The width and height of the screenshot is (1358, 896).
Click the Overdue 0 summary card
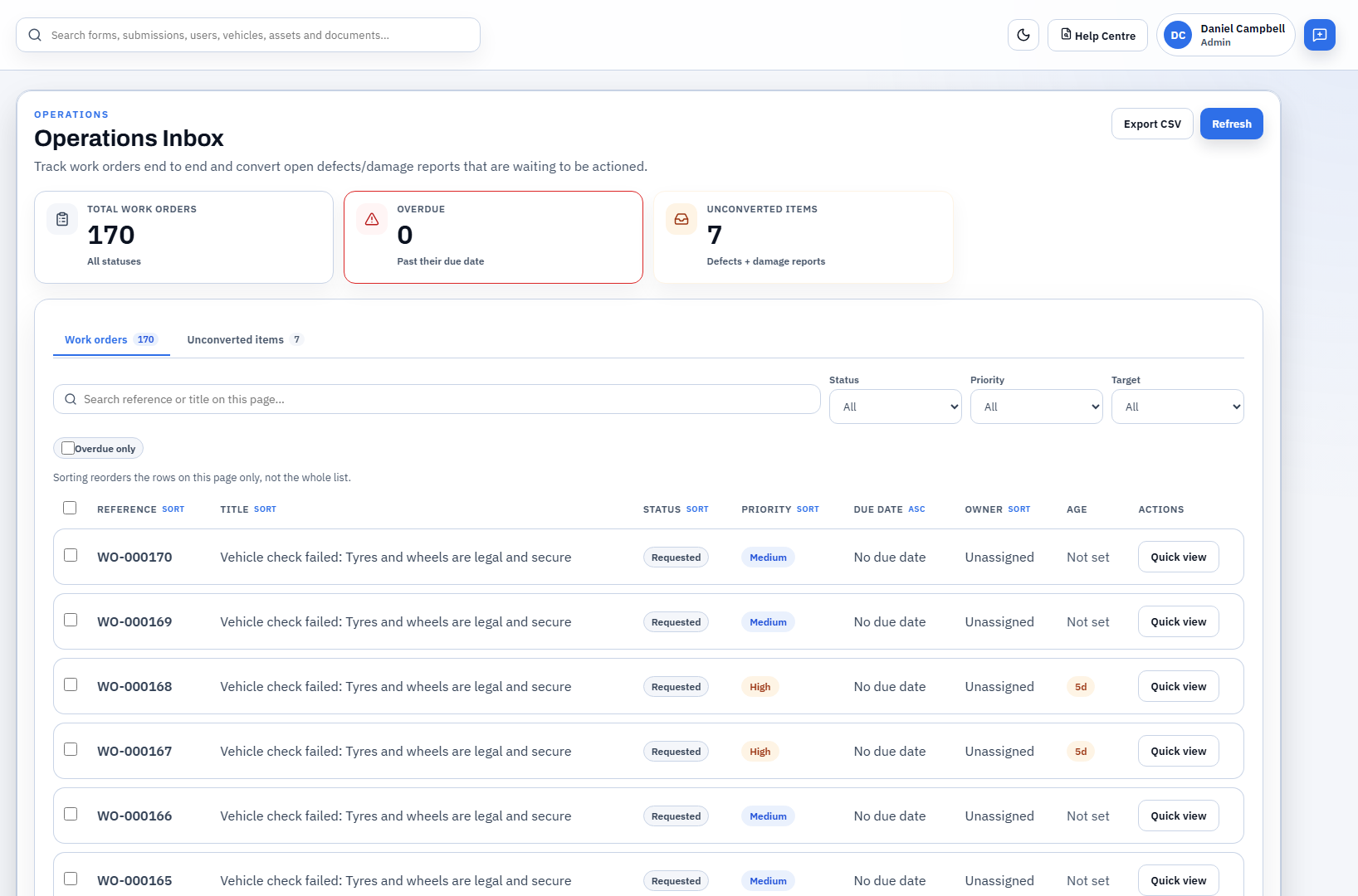click(x=493, y=237)
